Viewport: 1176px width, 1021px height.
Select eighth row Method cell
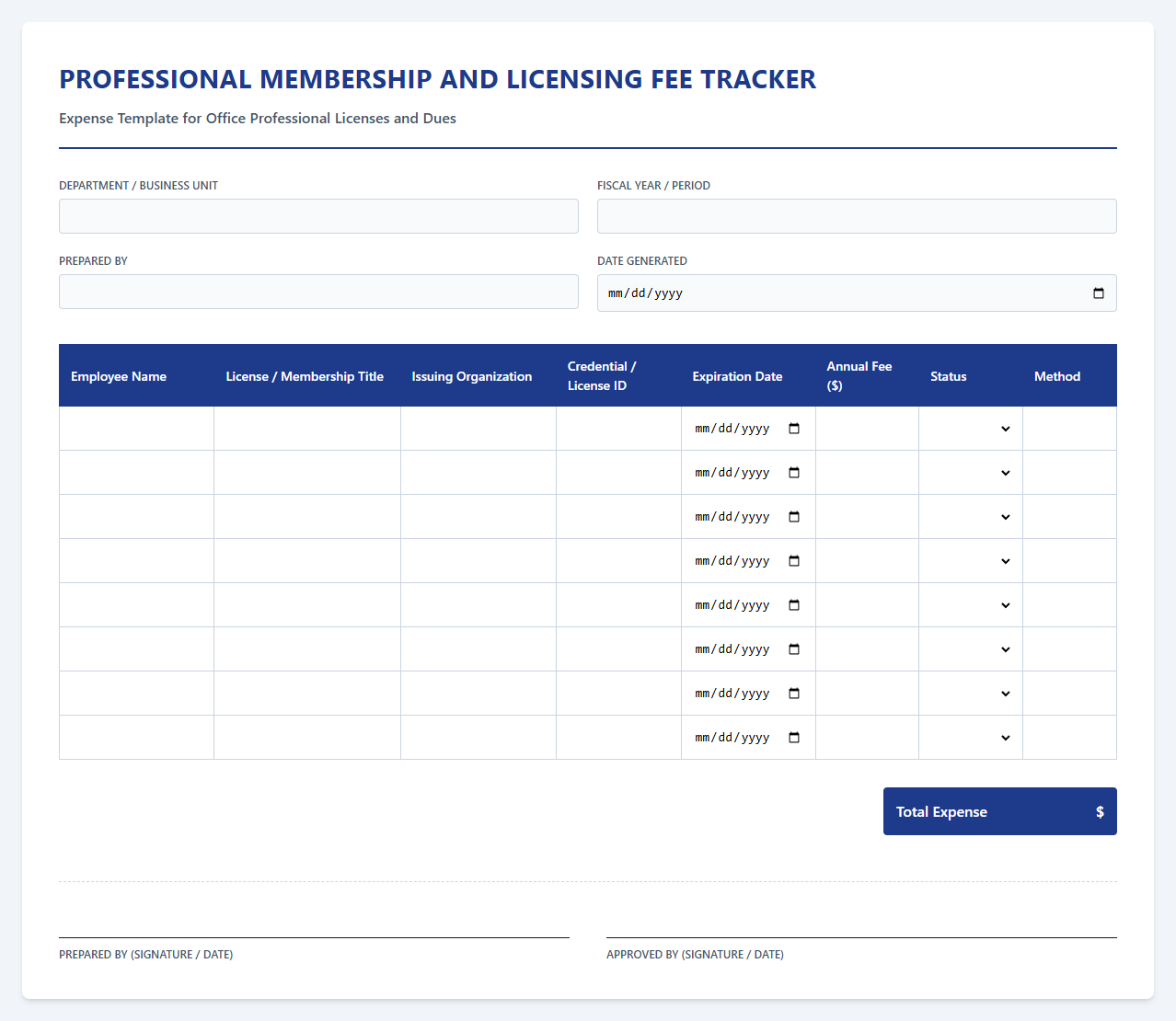pos(1069,738)
